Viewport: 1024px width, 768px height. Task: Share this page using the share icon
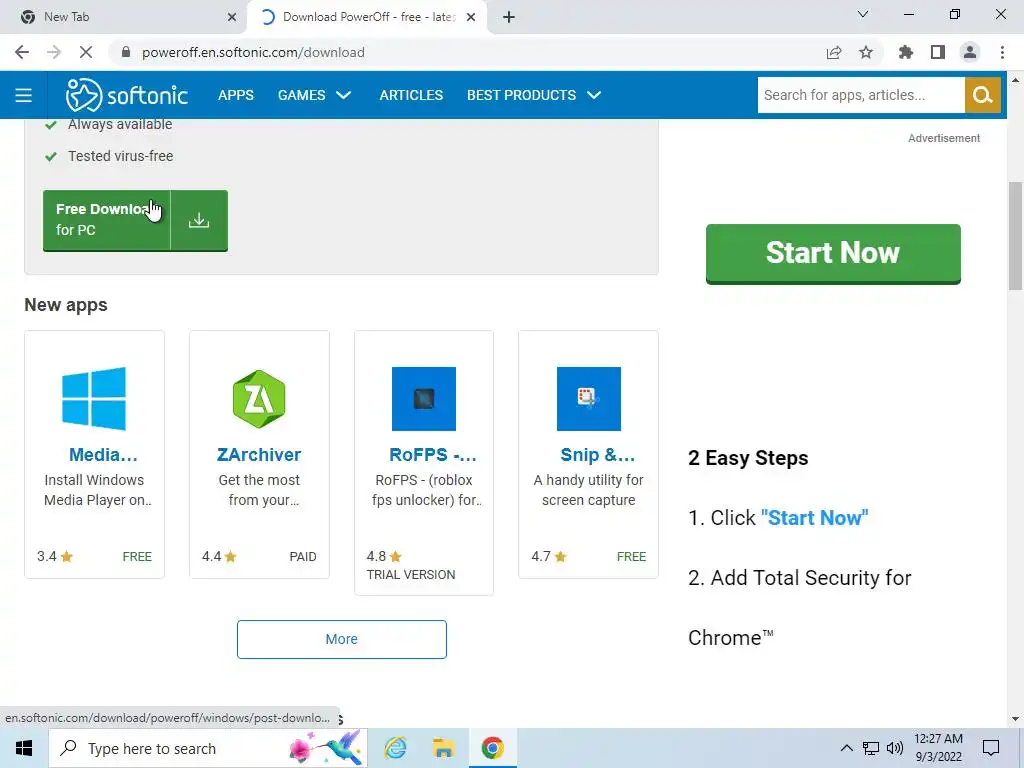tap(834, 52)
